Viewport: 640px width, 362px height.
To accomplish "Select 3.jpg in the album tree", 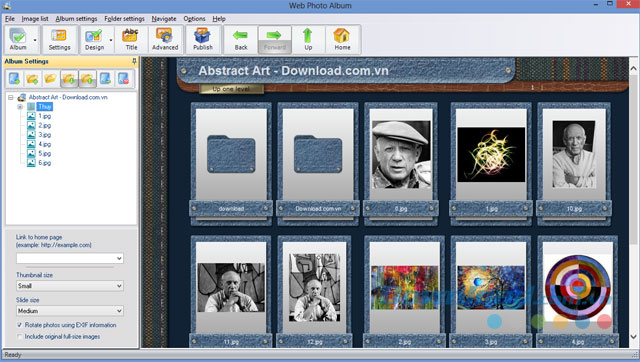I will point(44,135).
